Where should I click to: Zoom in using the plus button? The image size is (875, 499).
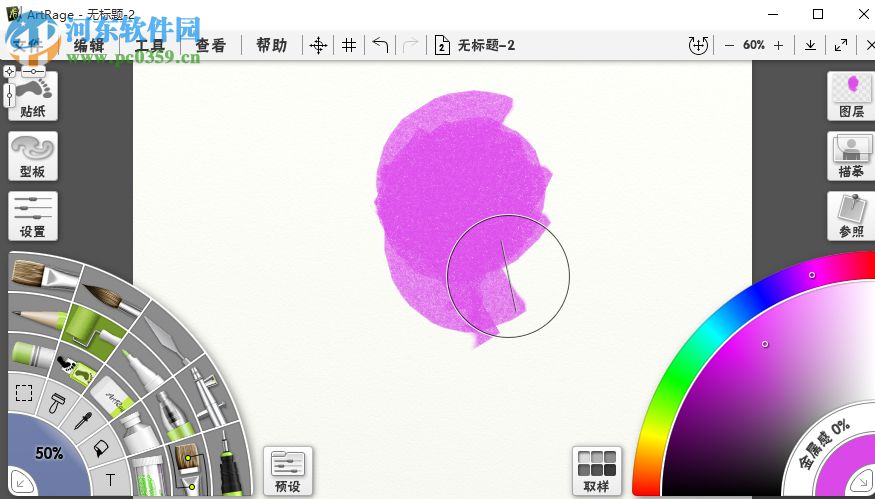(778, 46)
